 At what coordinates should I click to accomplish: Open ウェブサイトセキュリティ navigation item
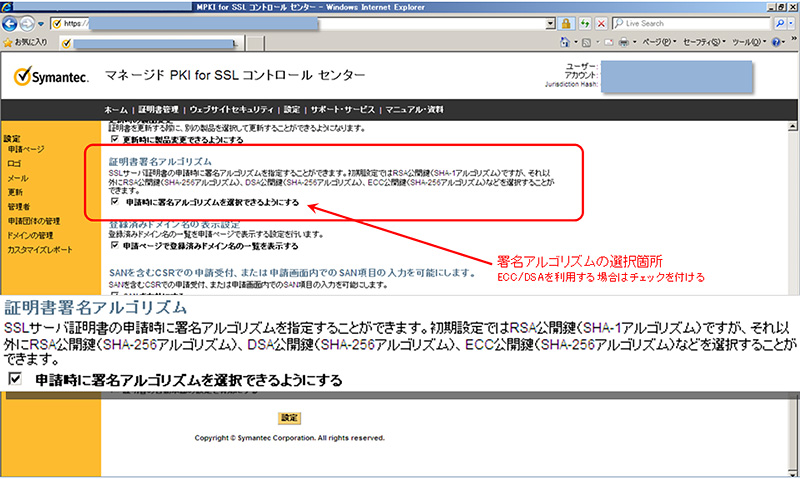231,110
